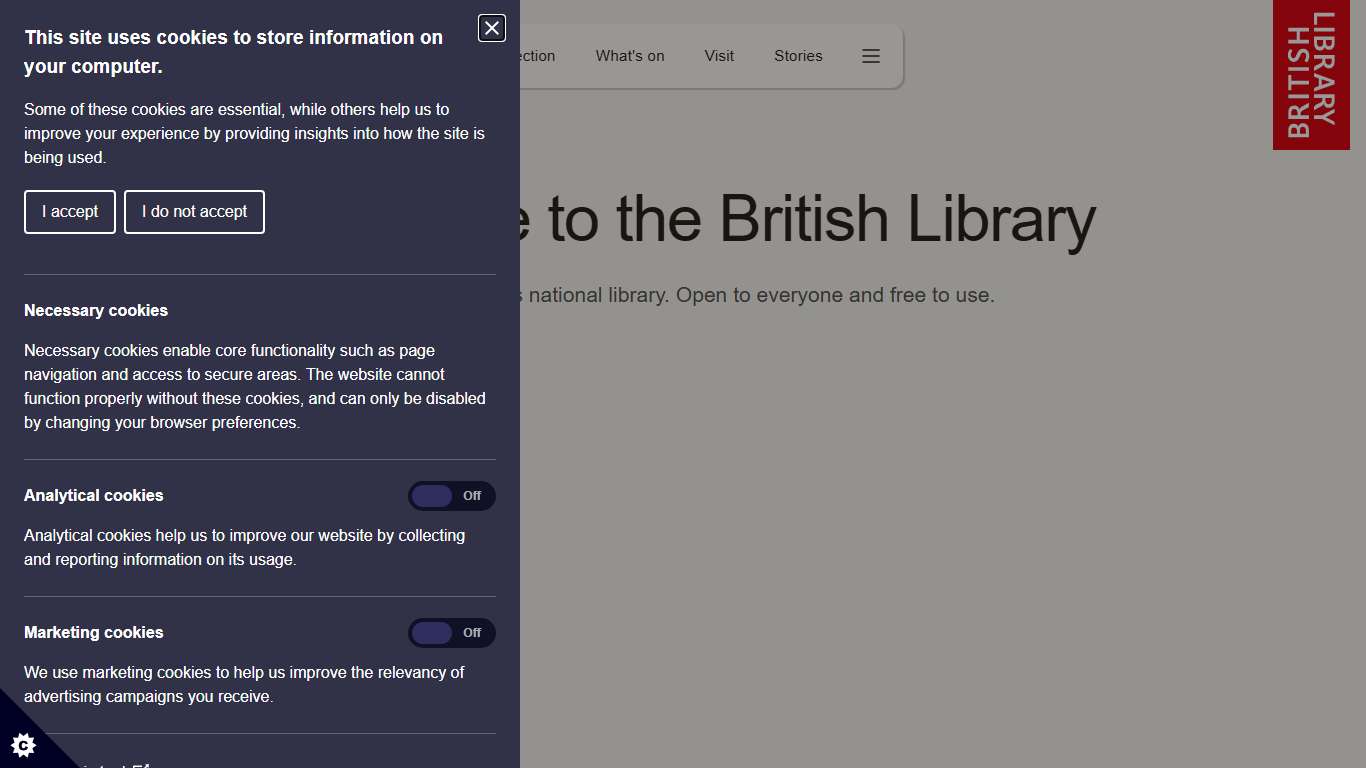Go to the Stories section

point(797,56)
